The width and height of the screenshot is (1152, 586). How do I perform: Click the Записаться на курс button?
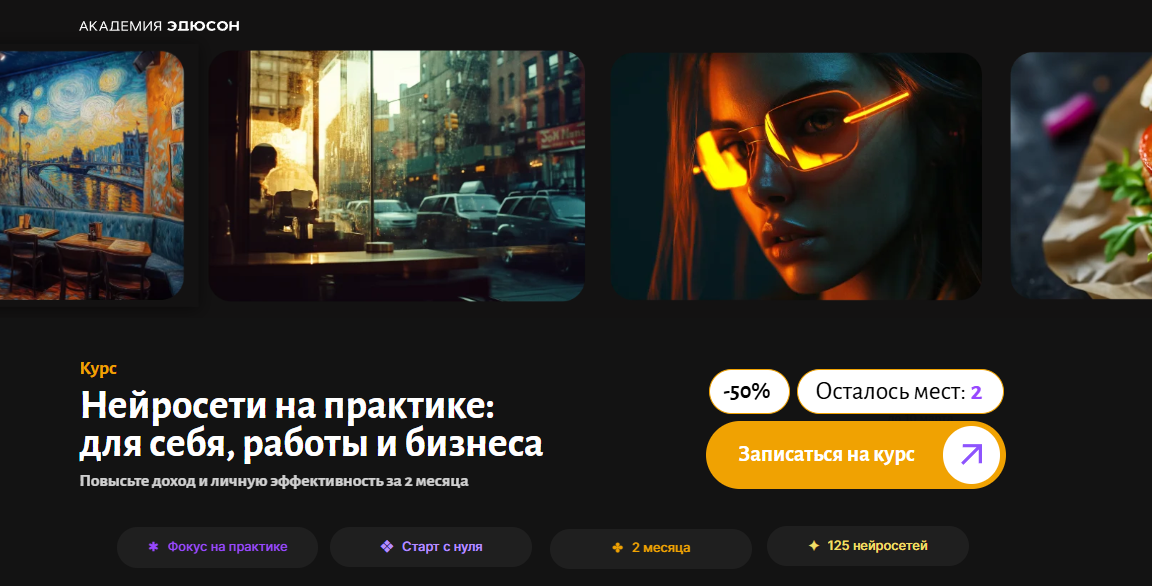(x=855, y=455)
